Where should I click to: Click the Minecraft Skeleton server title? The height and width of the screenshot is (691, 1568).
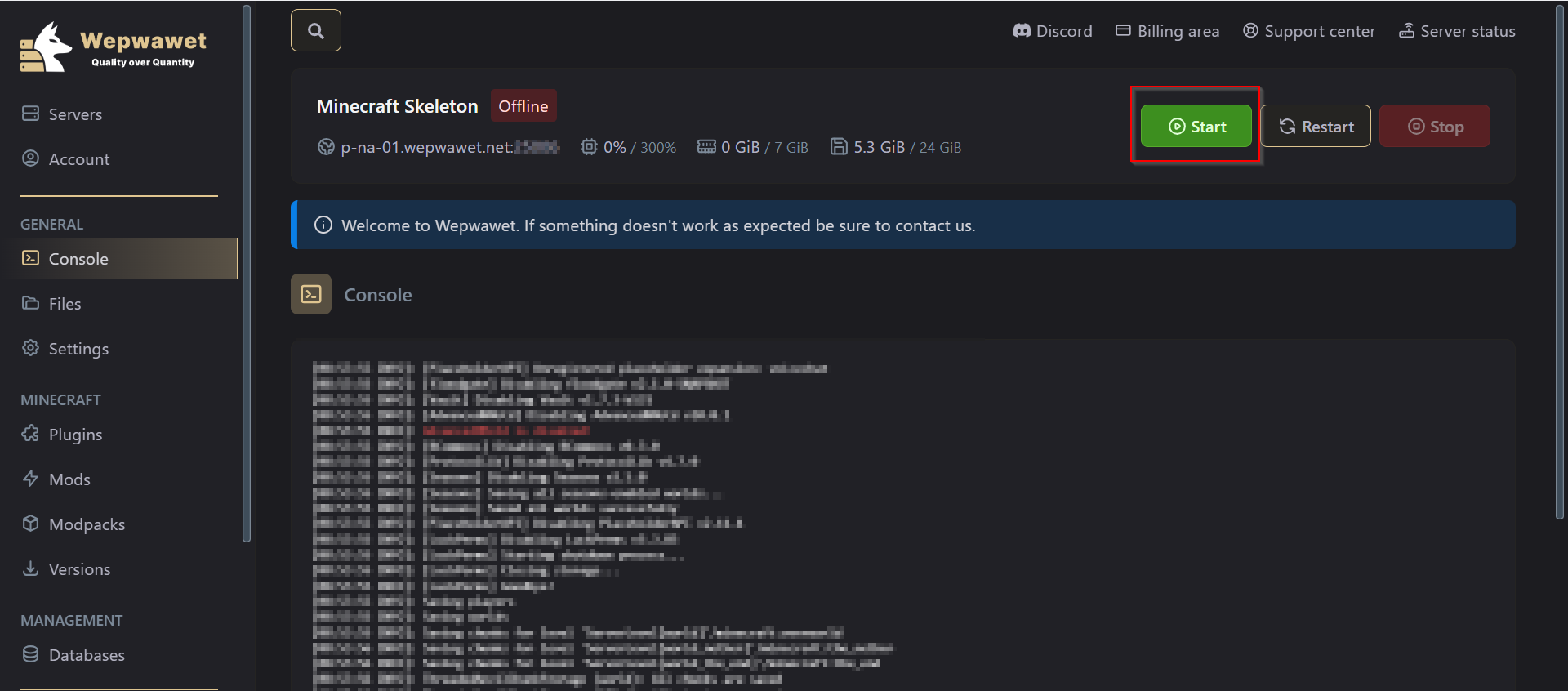398,106
